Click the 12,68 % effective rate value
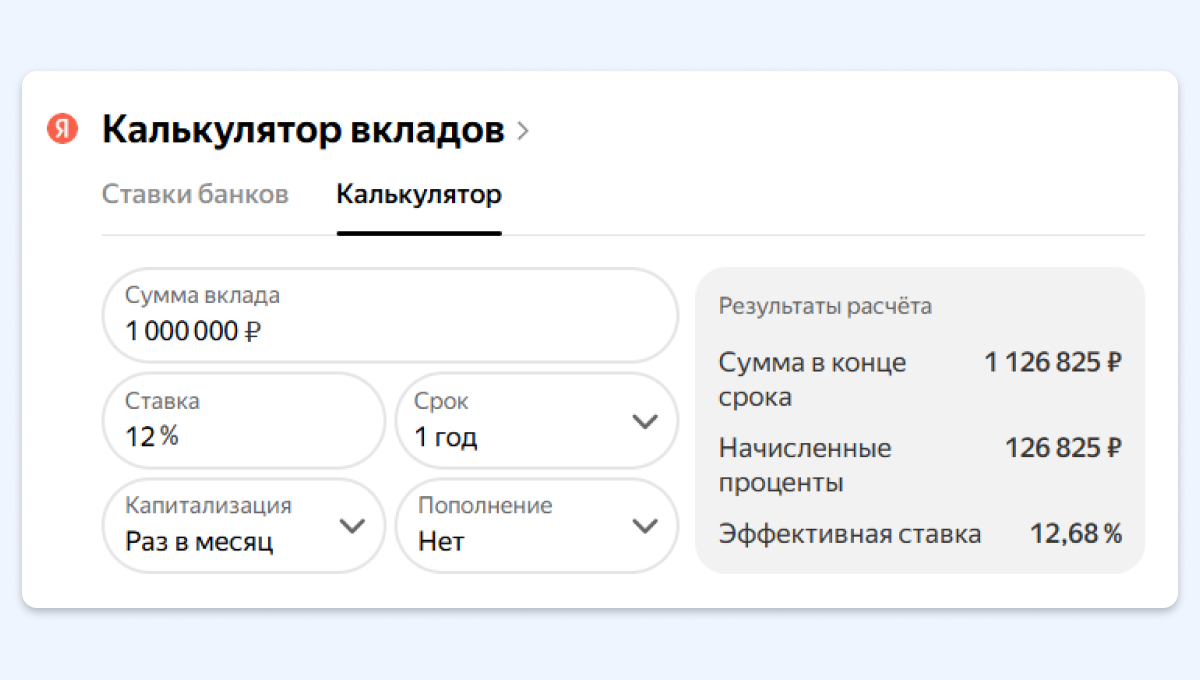 click(1076, 534)
